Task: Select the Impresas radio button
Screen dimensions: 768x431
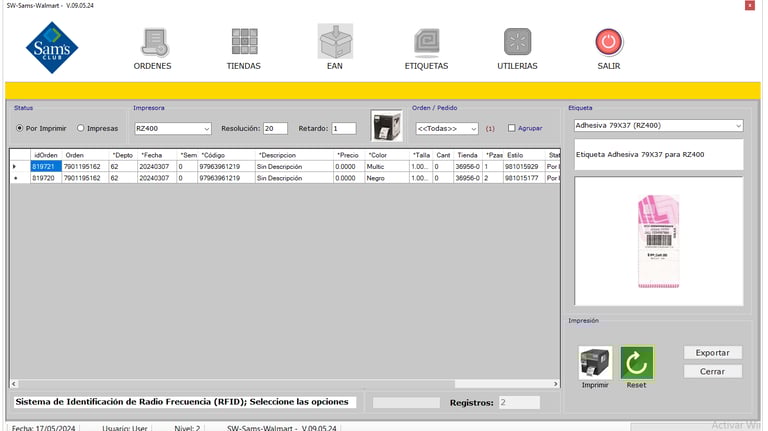Action: click(81, 128)
